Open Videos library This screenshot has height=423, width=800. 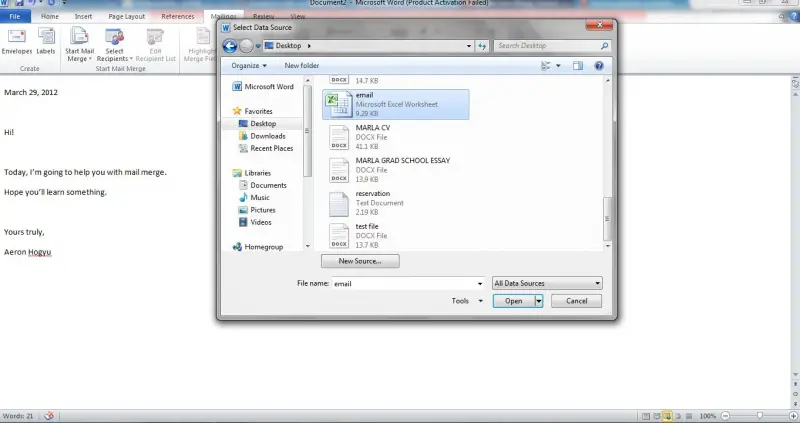coord(256,222)
